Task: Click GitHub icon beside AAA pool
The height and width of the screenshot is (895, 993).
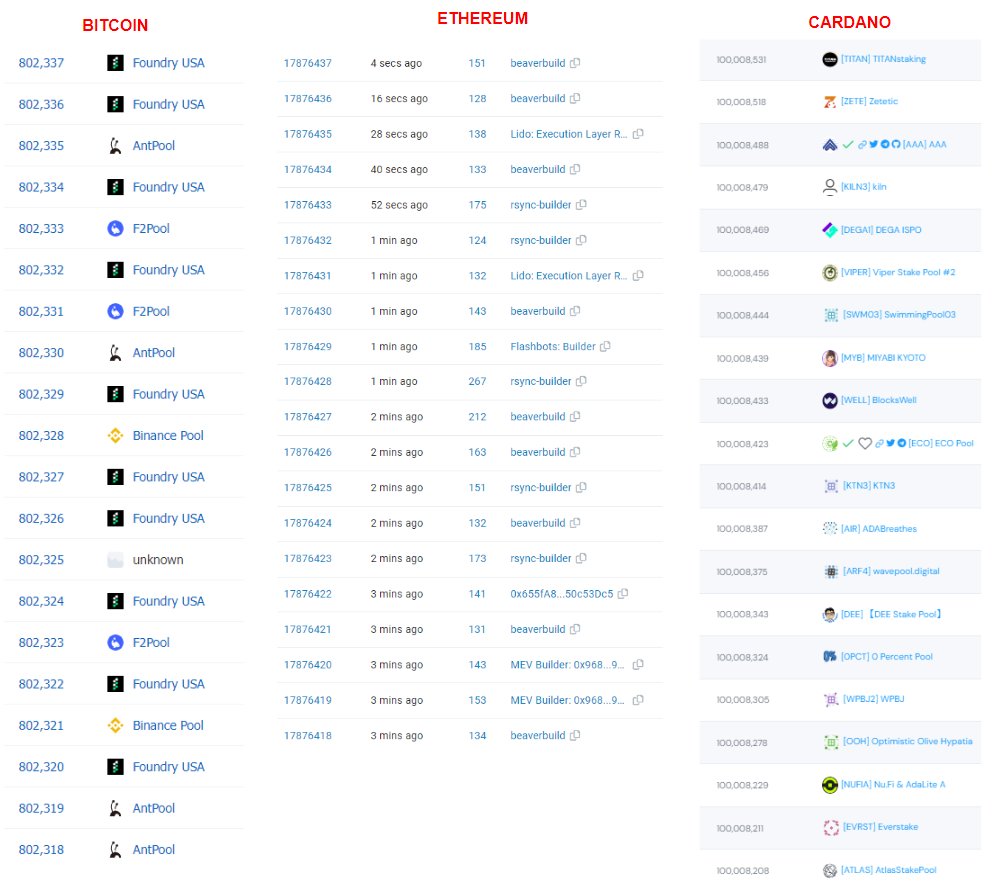Action: pos(896,142)
